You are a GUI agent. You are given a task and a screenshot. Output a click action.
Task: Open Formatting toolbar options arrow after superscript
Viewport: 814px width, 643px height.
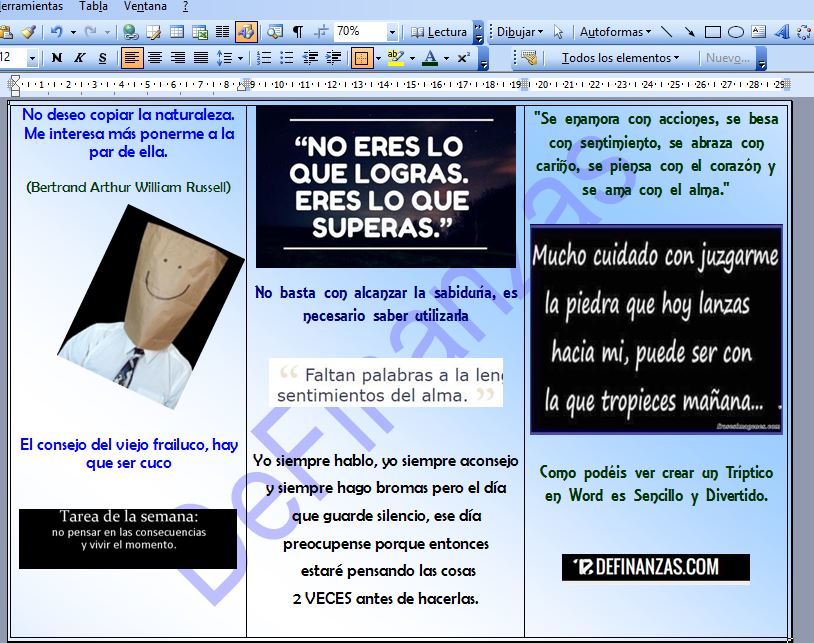tap(483, 58)
